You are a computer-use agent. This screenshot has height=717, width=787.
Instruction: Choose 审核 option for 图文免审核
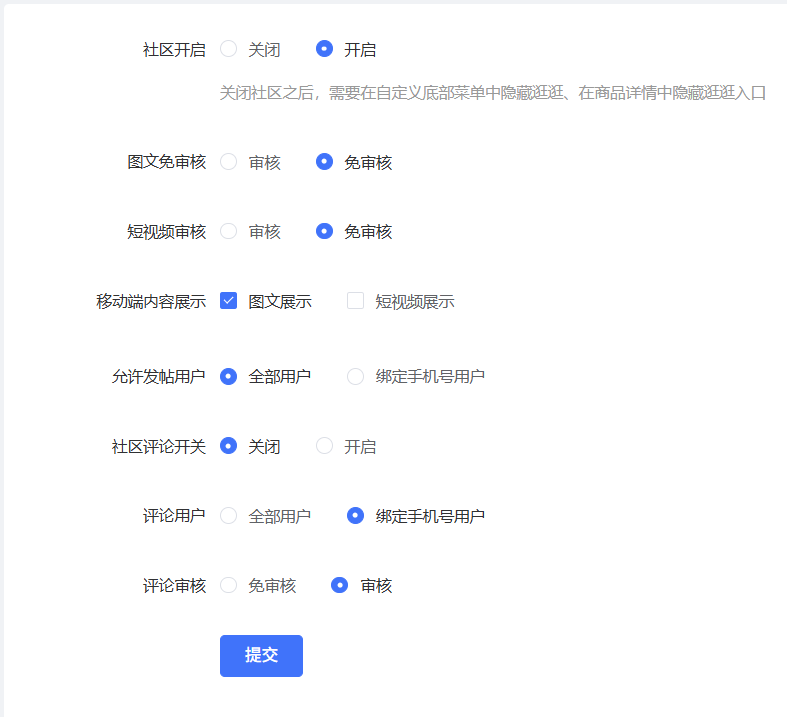[x=229, y=162]
